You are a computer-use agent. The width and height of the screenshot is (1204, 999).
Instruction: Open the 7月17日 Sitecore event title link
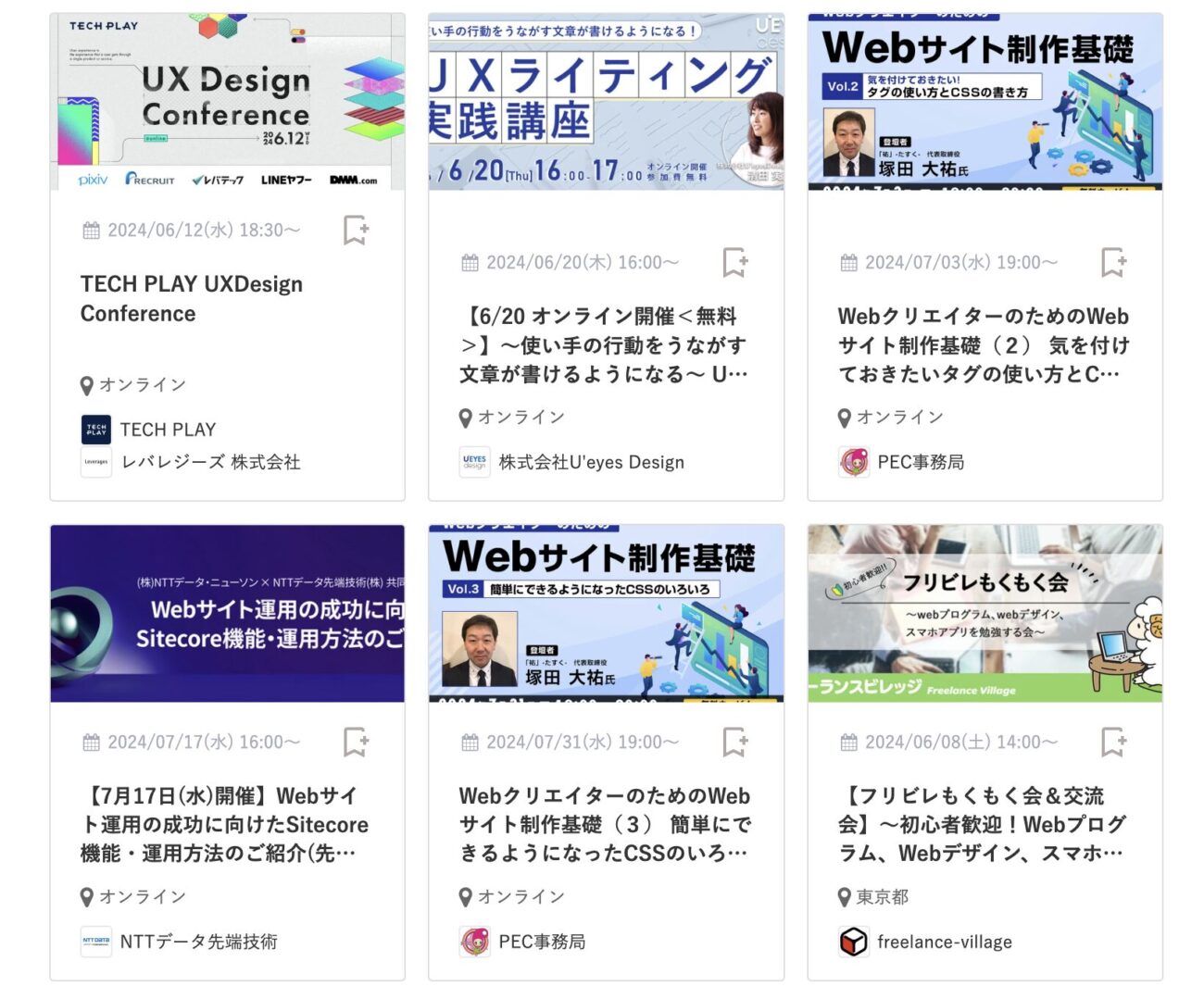click(x=224, y=824)
